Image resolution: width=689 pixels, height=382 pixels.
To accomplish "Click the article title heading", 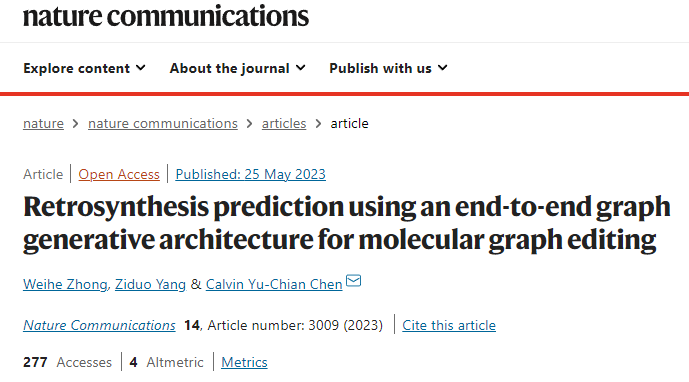I will [347, 223].
